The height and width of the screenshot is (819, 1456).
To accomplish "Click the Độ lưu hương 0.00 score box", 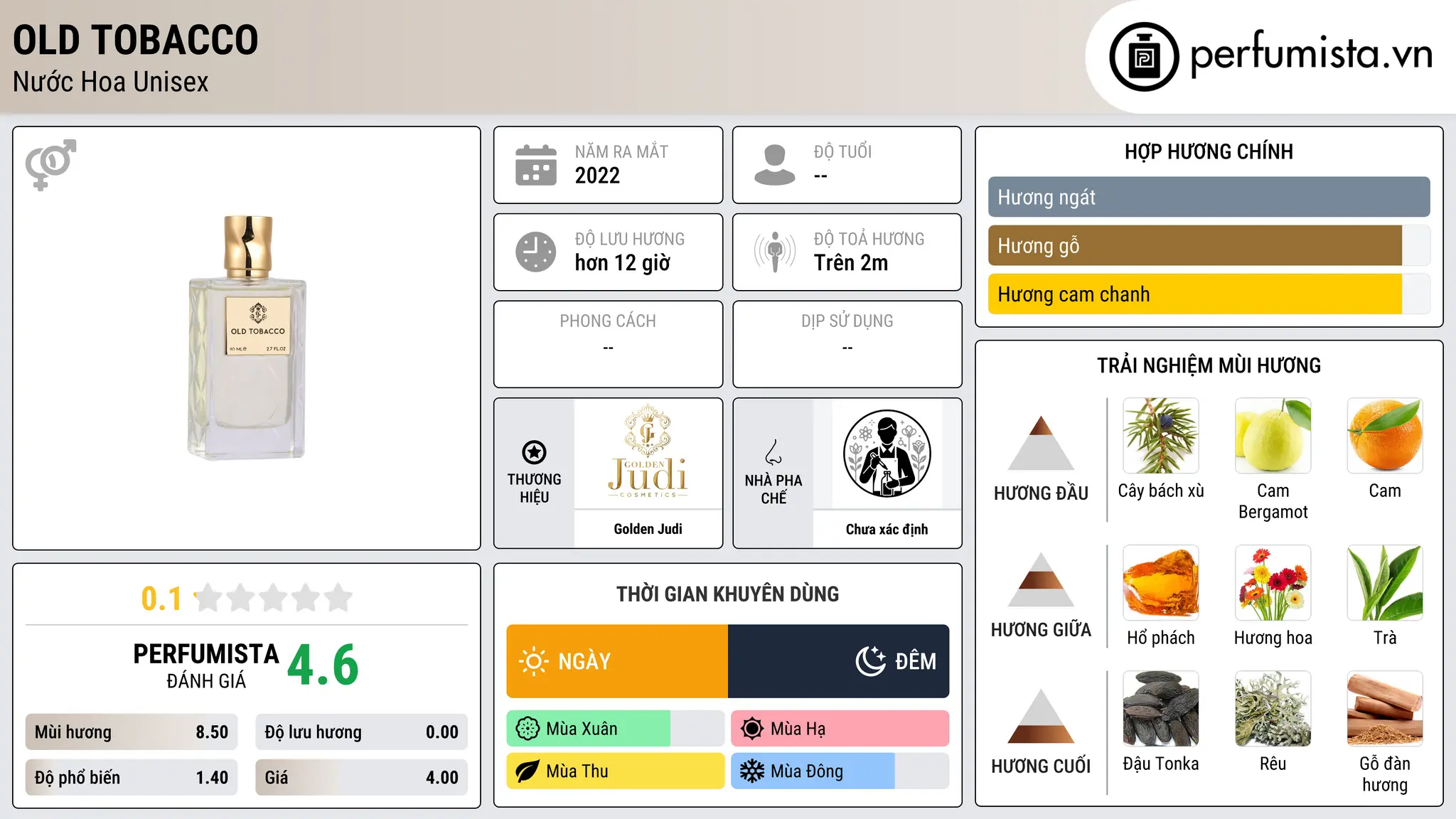I will pyautogui.click(x=361, y=732).
